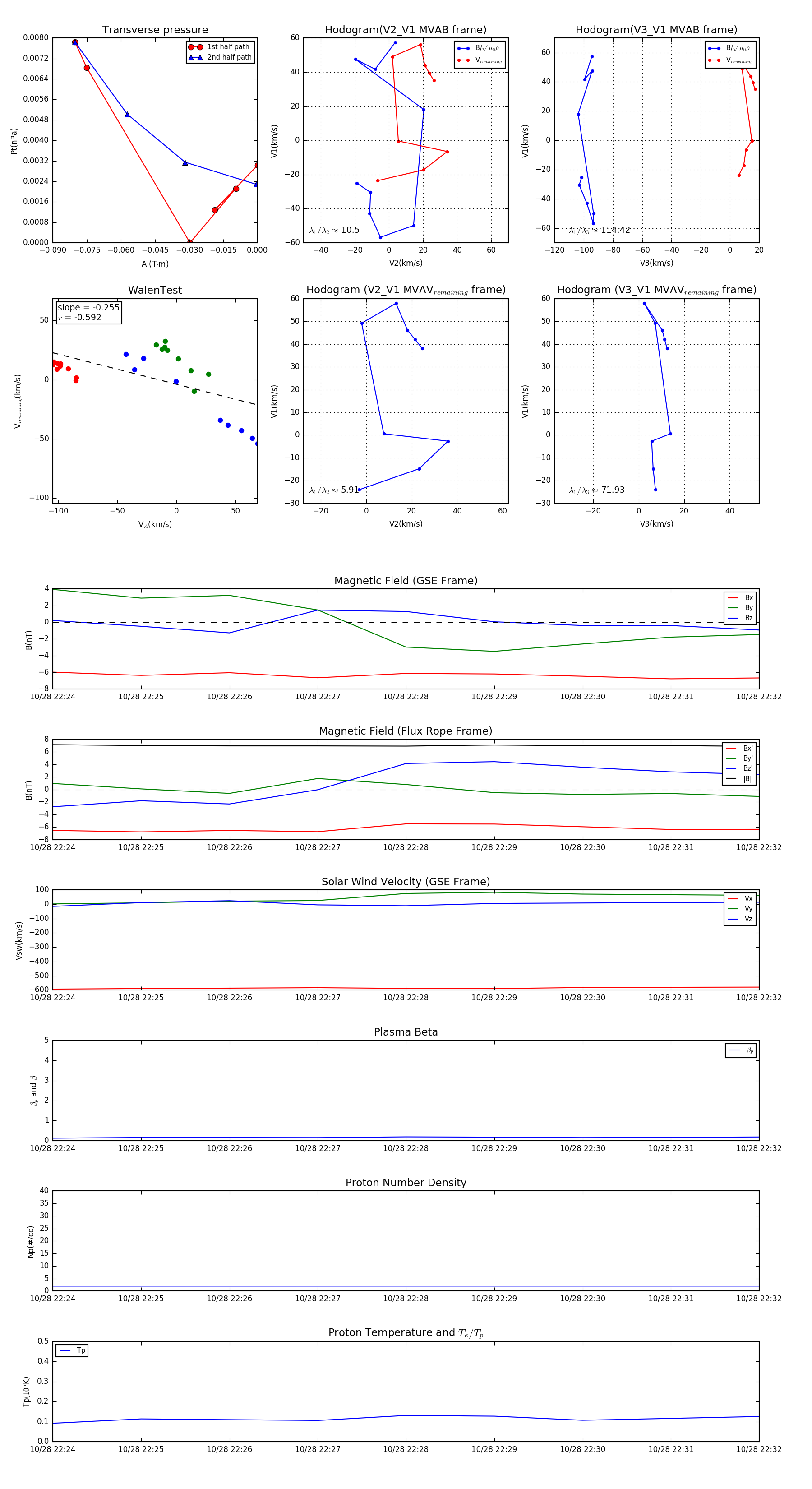Click 'Magnetic Field (Flux Rope Frame)' title
Screen dimensions: 812x1489
click(406, 731)
